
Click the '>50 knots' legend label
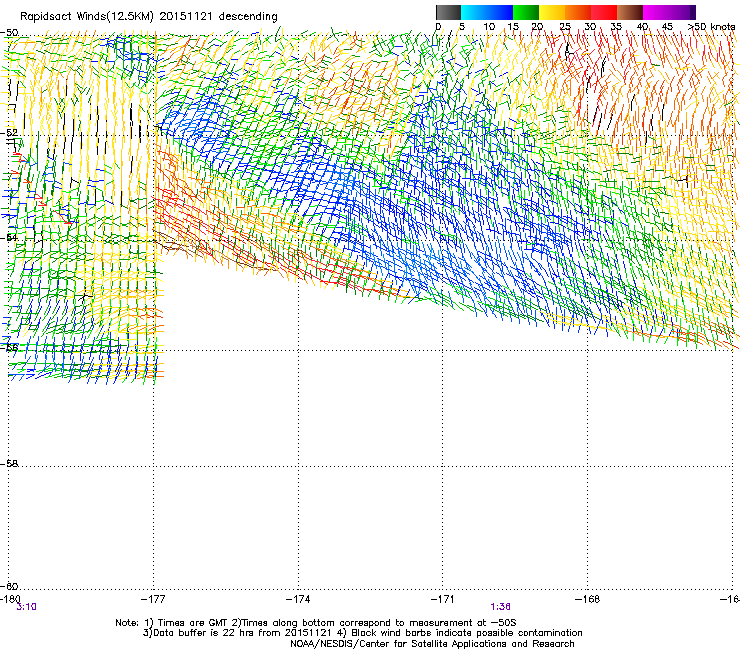(x=711, y=27)
